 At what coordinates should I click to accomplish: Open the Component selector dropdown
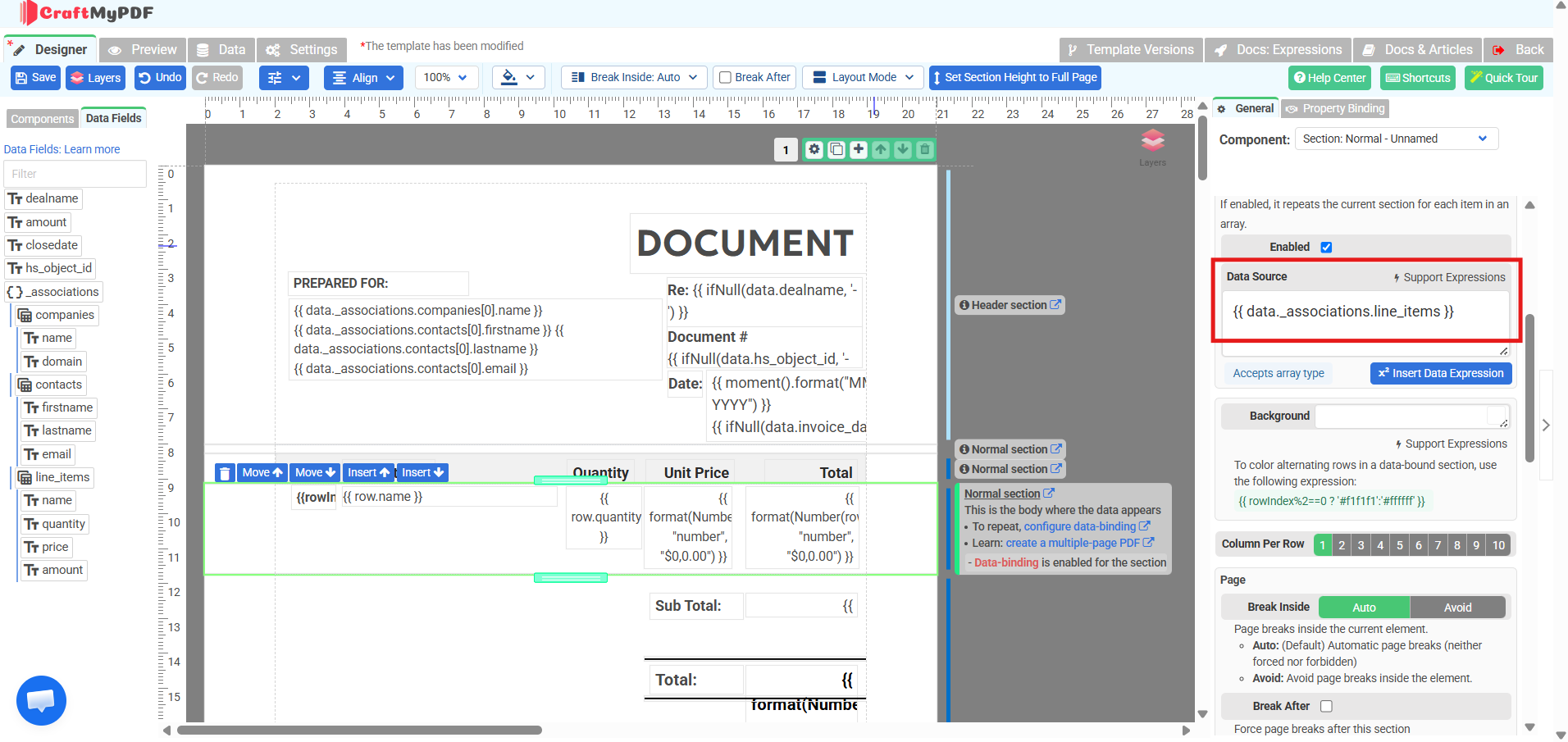pos(1397,139)
